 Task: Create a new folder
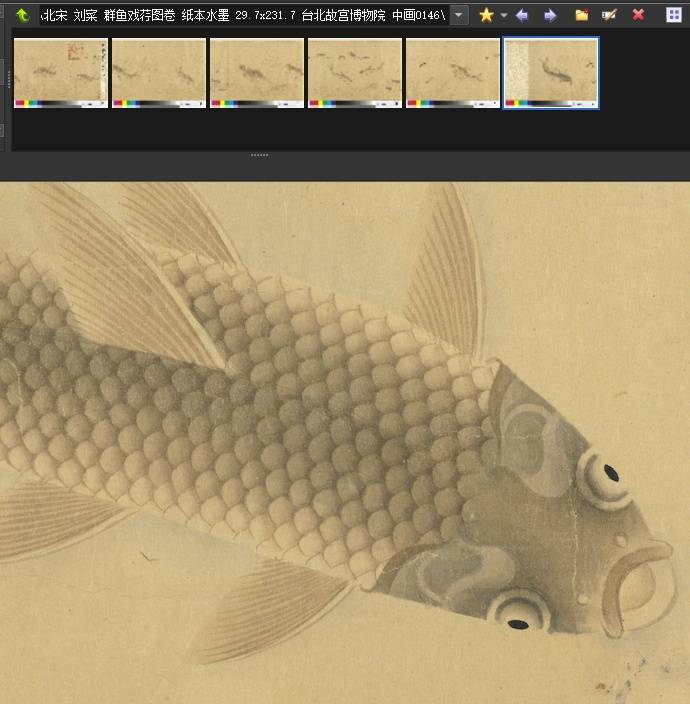pos(581,15)
